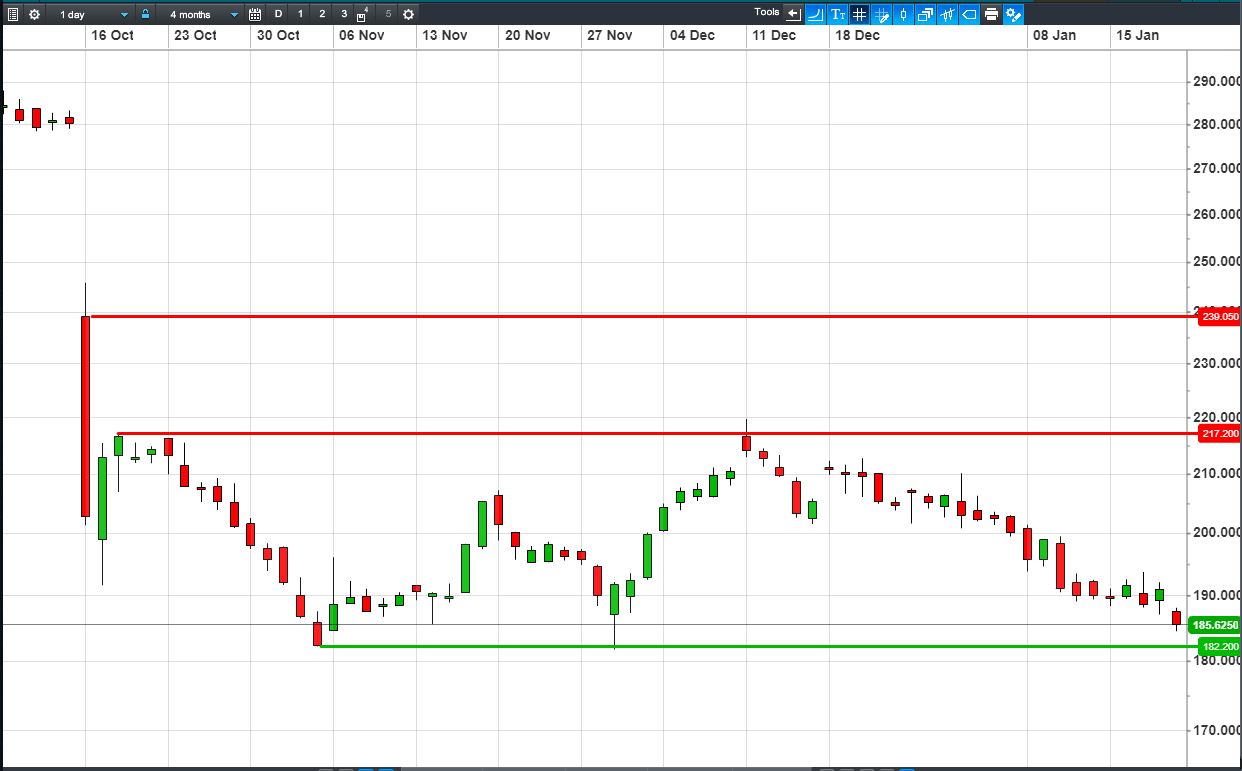Click the 185.6250 current price label
The width and height of the screenshot is (1242, 771).
pos(1215,625)
